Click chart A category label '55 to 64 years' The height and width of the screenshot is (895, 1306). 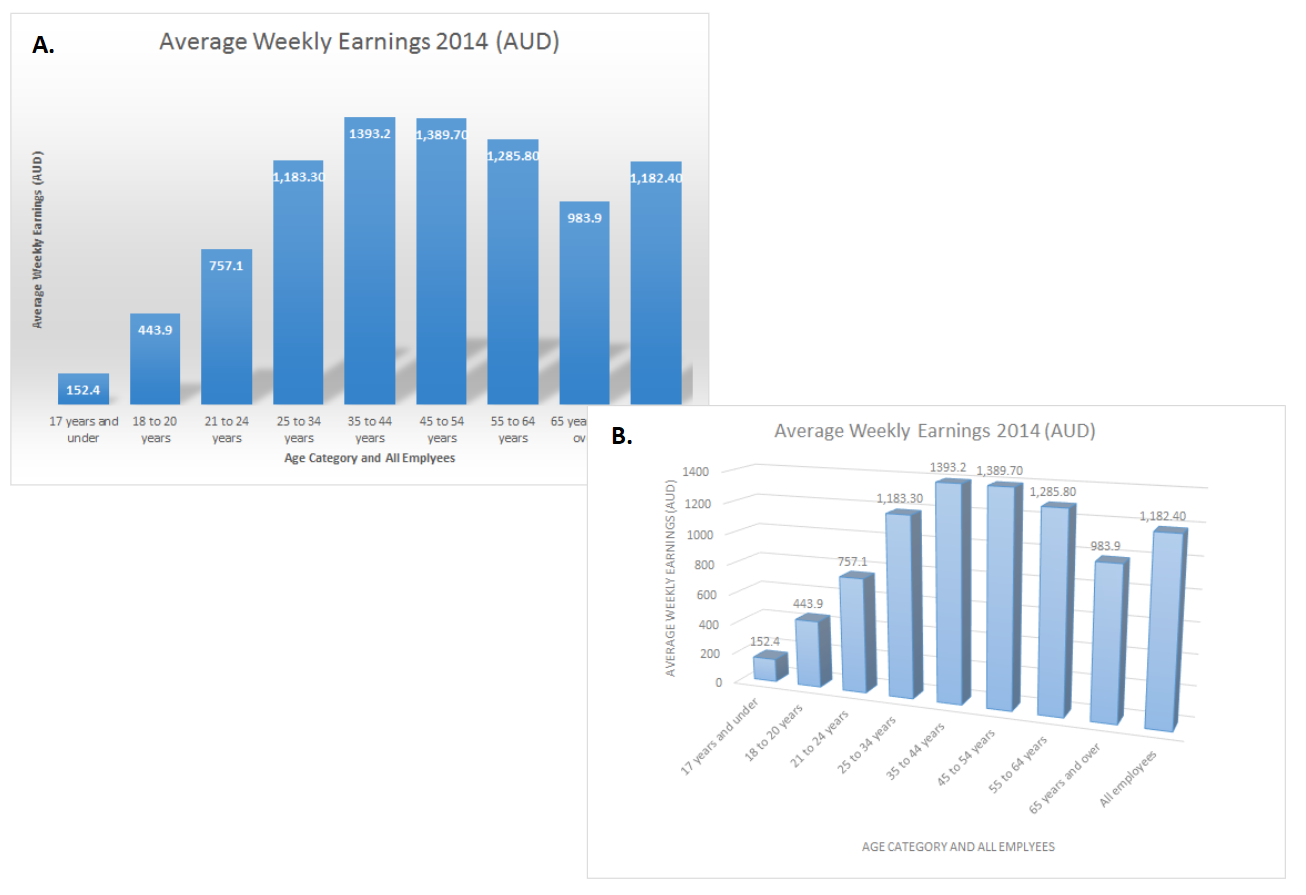tap(513, 430)
